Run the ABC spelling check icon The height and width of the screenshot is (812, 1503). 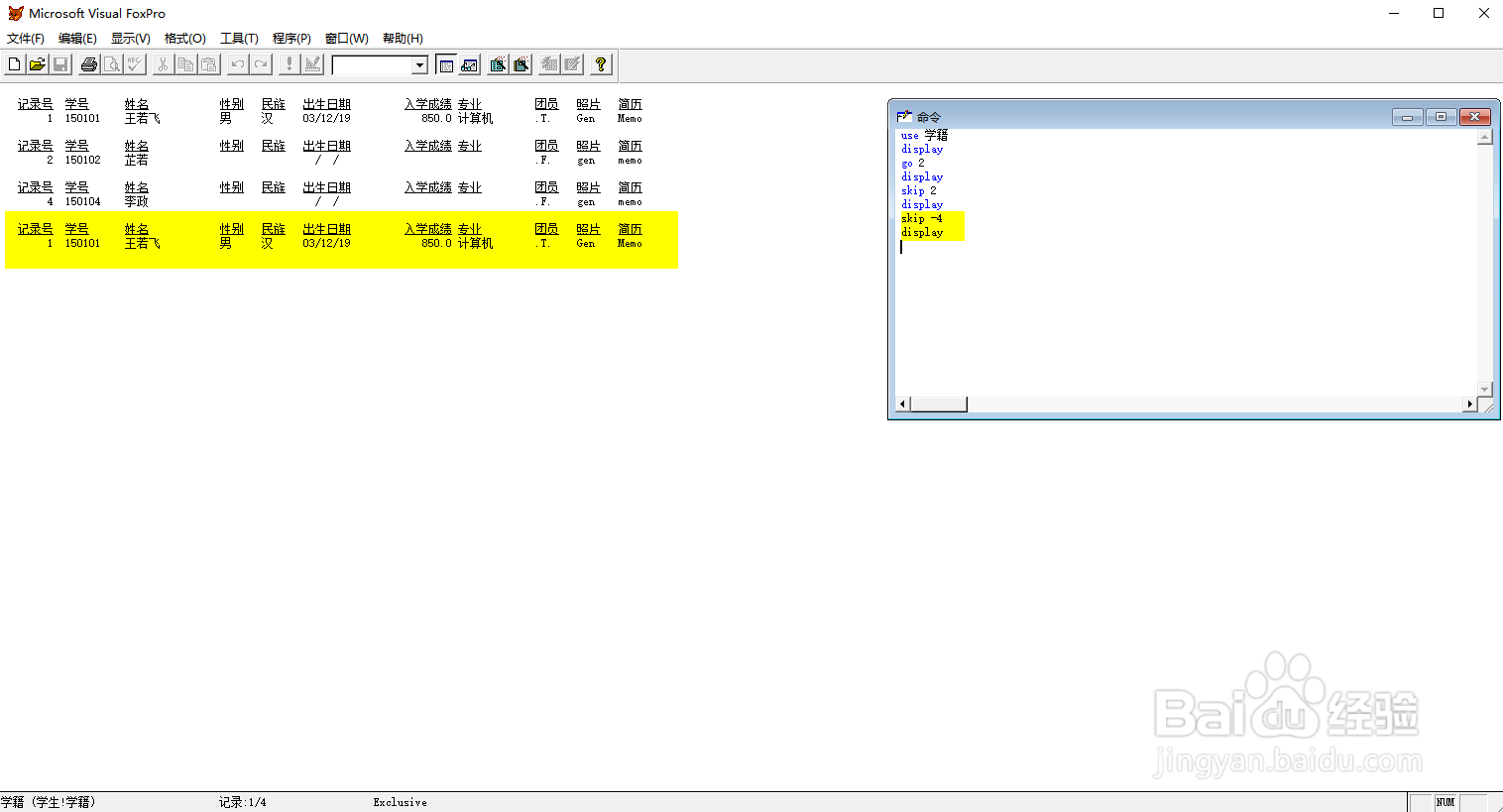(x=135, y=64)
